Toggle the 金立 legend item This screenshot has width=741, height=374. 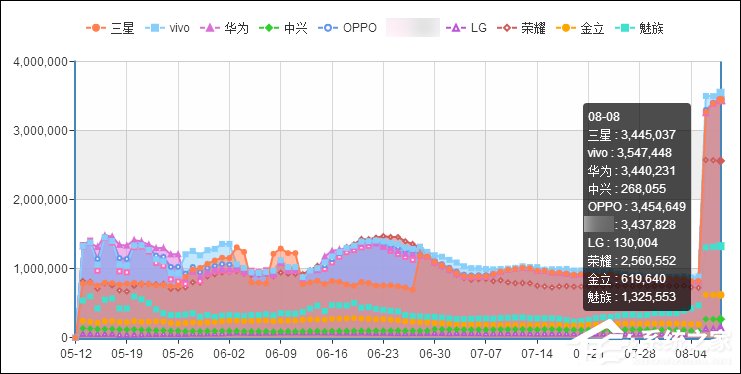[580, 28]
